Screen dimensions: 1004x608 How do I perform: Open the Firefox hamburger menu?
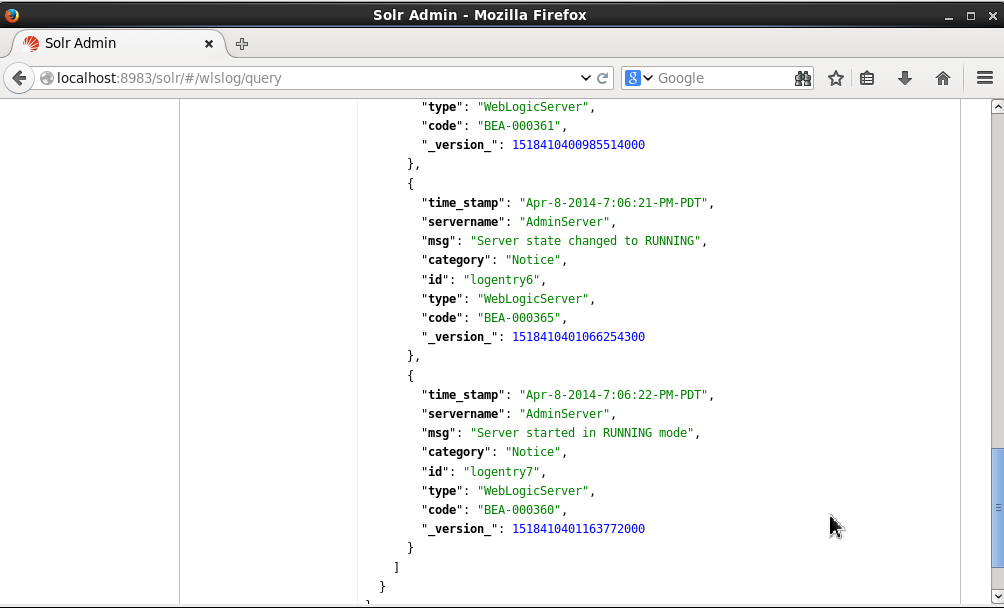(x=985, y=78)
